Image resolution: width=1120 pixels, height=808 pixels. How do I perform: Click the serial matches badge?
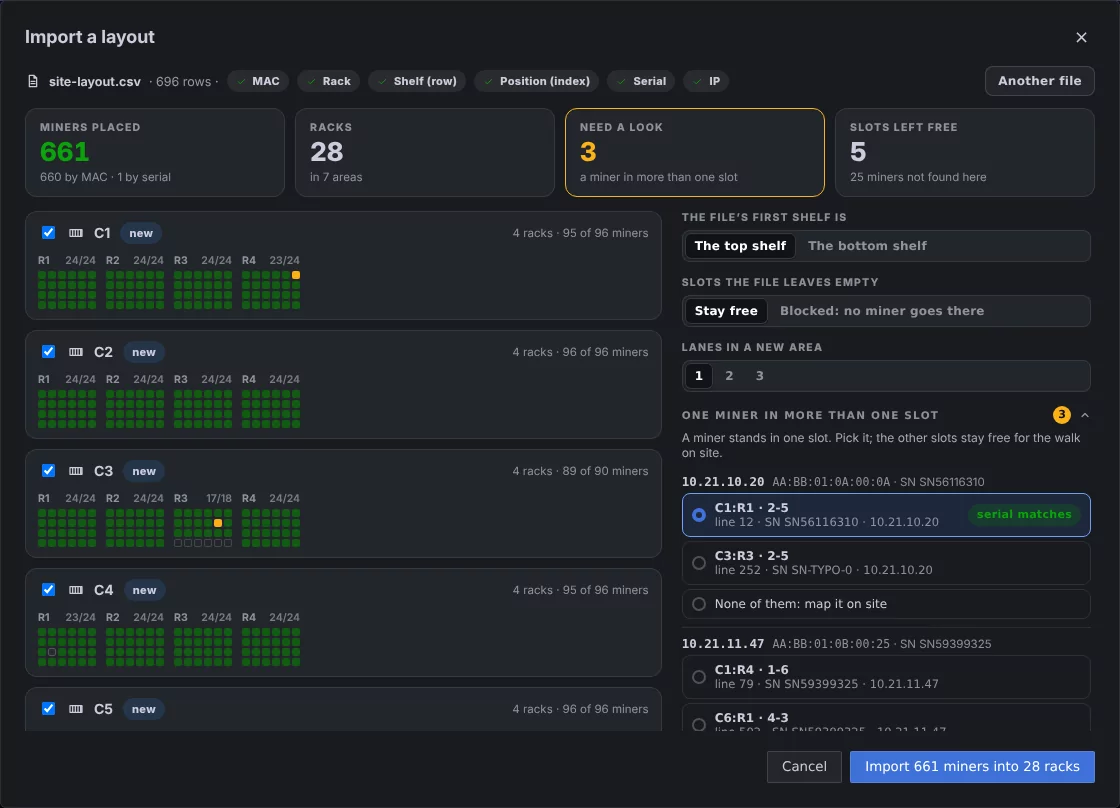coord(1024,514)
